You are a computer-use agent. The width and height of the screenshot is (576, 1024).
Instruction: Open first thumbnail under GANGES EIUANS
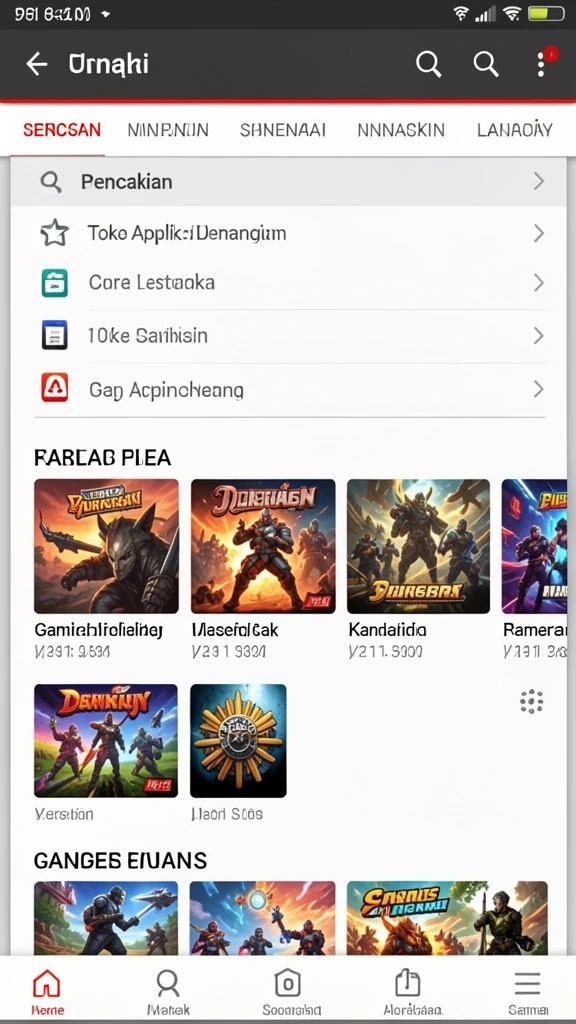[106, 918]
